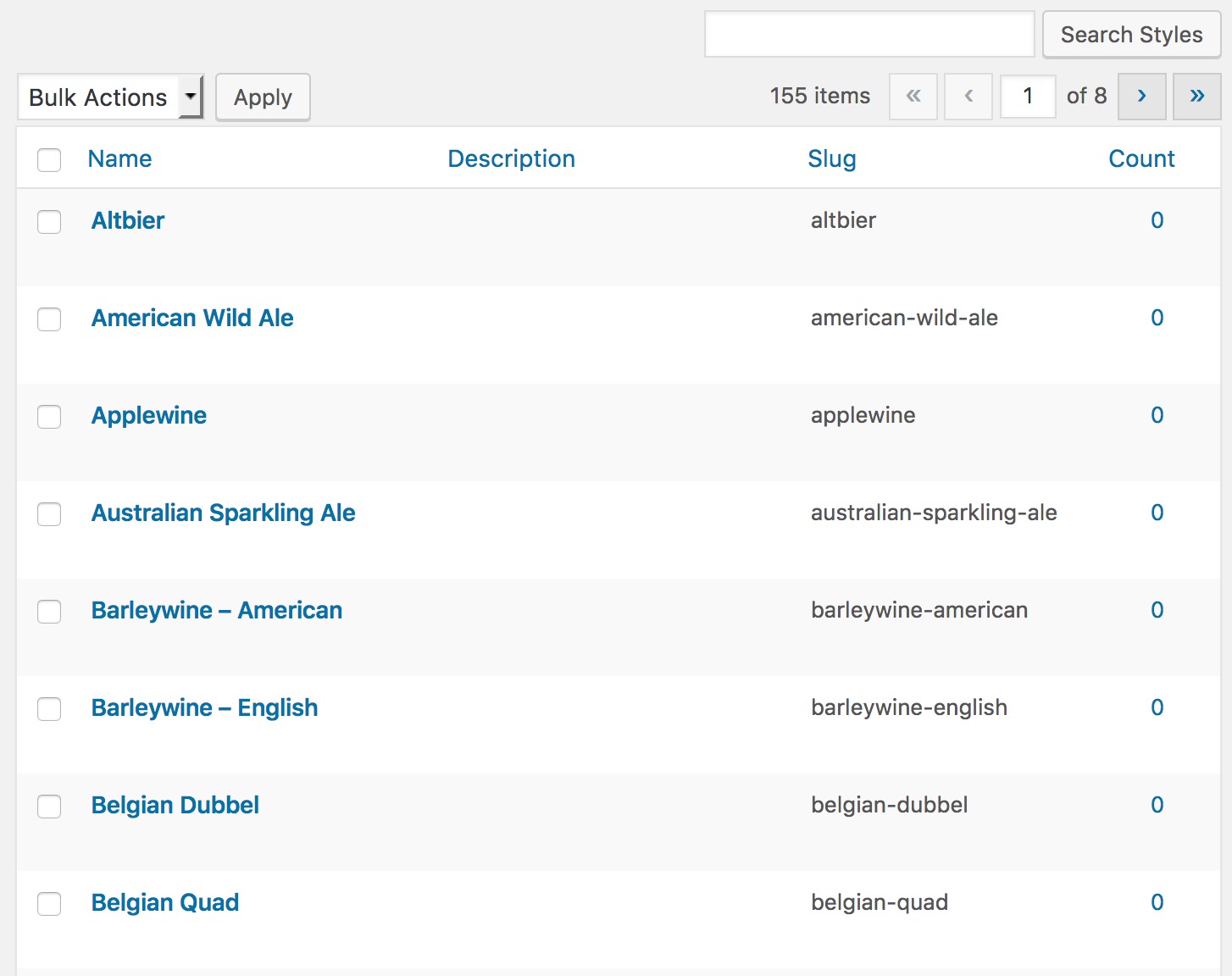Click the 'of 8' page total text
Screen dimensions: 1232x976
coord(1086,96)
